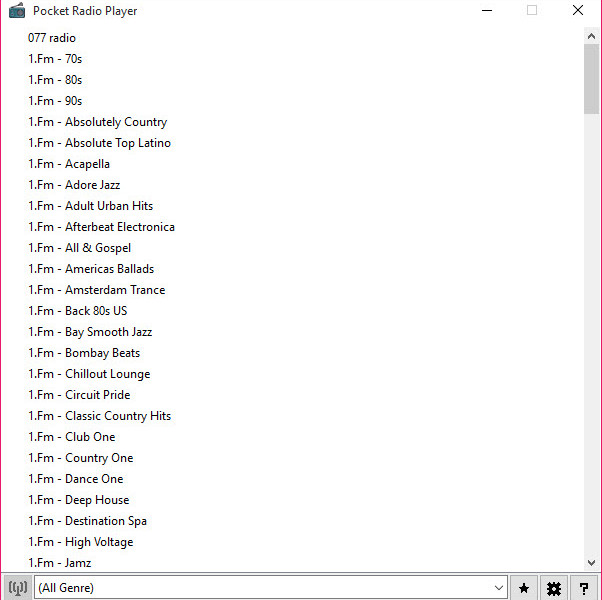Choose 1.Fm - Amsterdam Trance station

96,290
